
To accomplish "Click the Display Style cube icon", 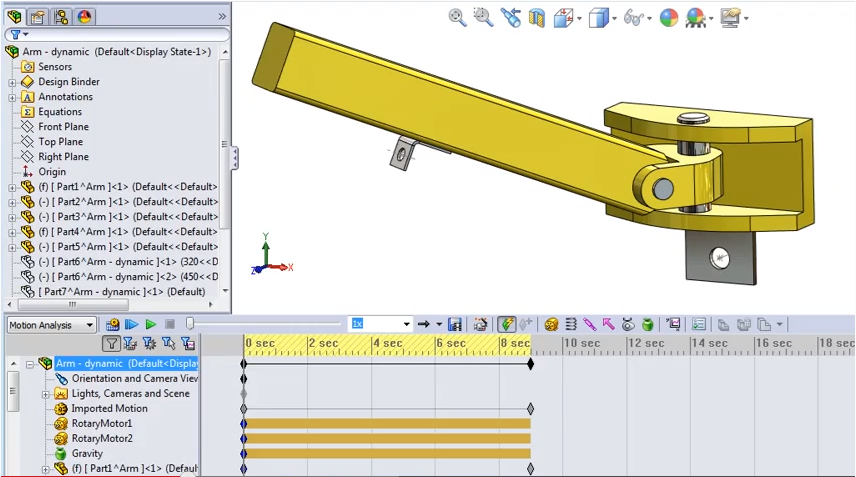I will point(598,18).
